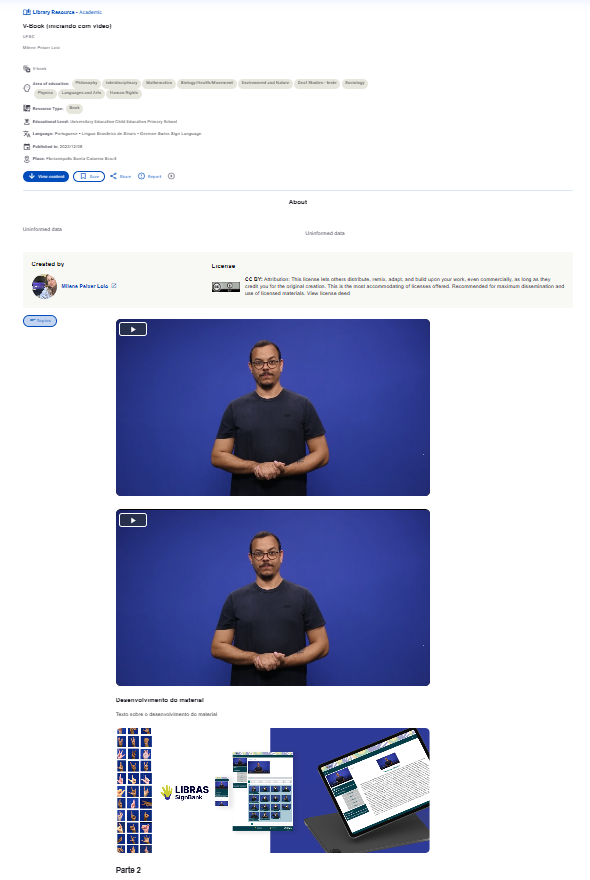Click the Topics pill button
Screen dimensions: 590x880
[40, 321]
